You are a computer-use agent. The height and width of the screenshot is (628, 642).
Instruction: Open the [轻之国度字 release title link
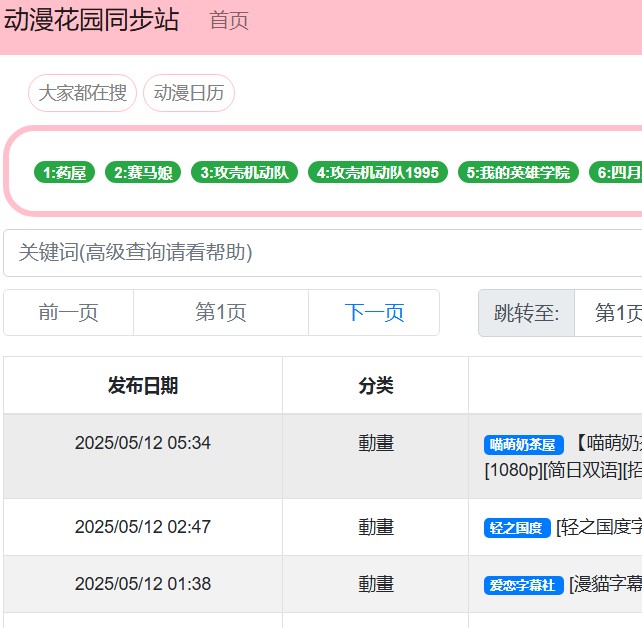coord(599,527)
